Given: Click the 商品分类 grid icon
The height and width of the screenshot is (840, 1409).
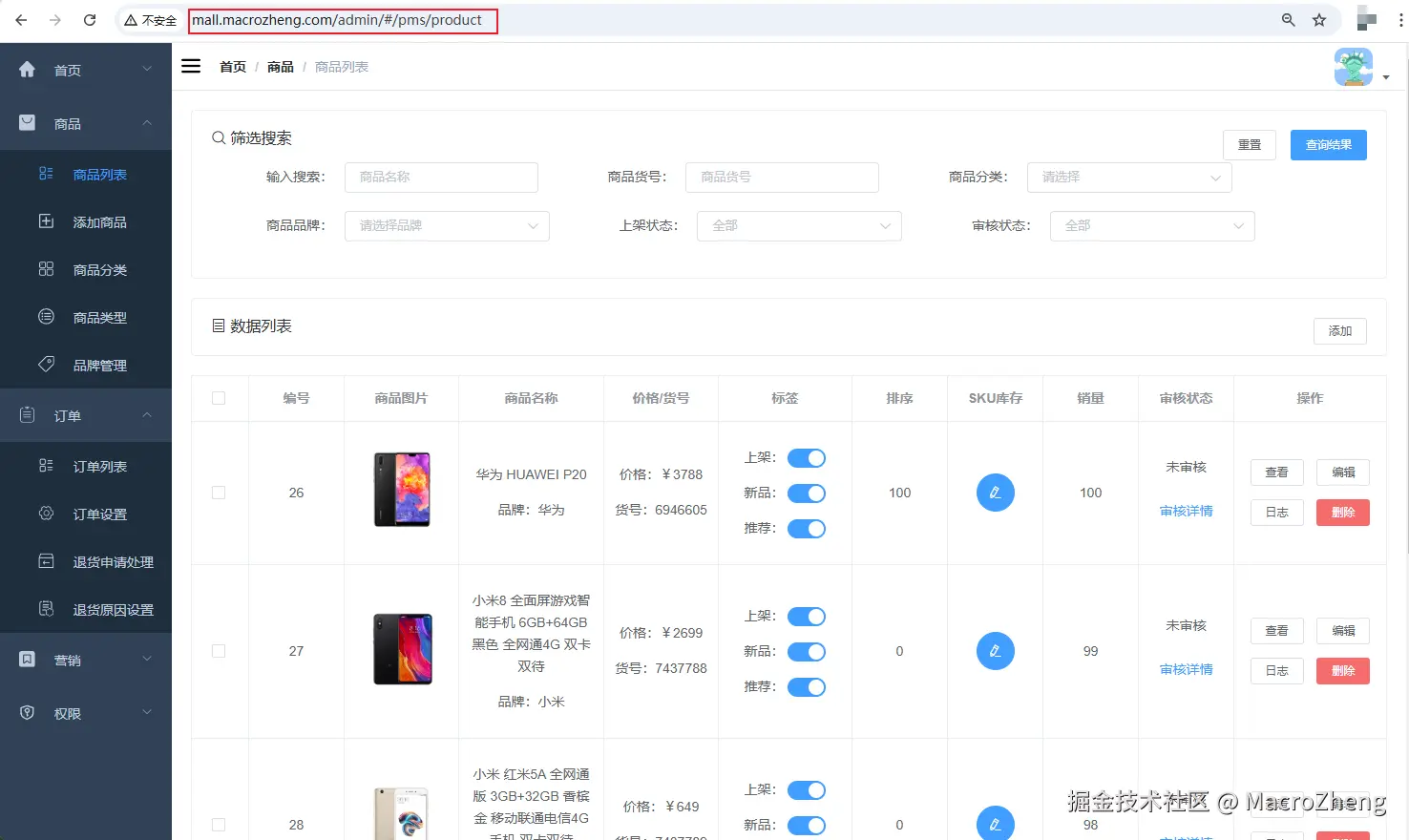Looking at the screenshot, I should (46, 269).
